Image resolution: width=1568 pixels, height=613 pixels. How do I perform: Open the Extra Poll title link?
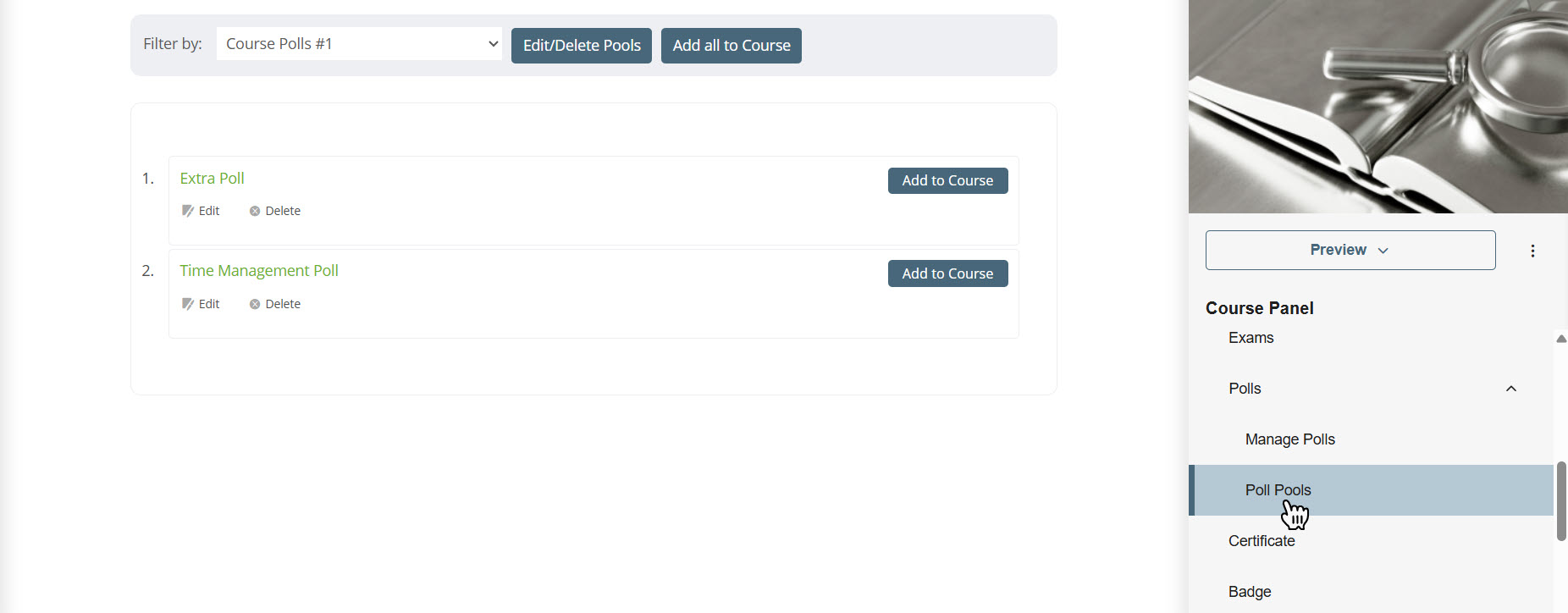coord(212,179)
